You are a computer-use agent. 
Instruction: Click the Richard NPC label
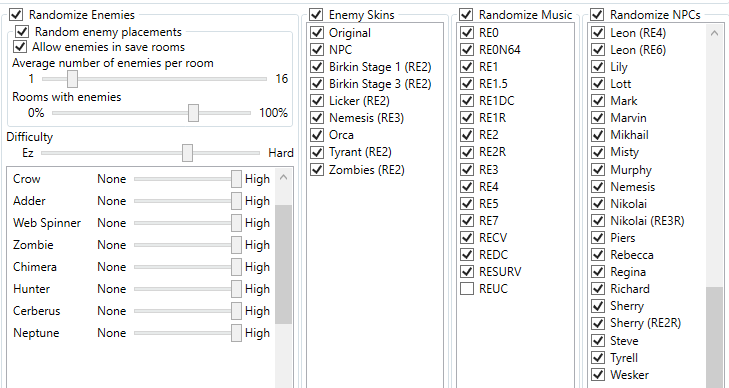click(630, 289)
